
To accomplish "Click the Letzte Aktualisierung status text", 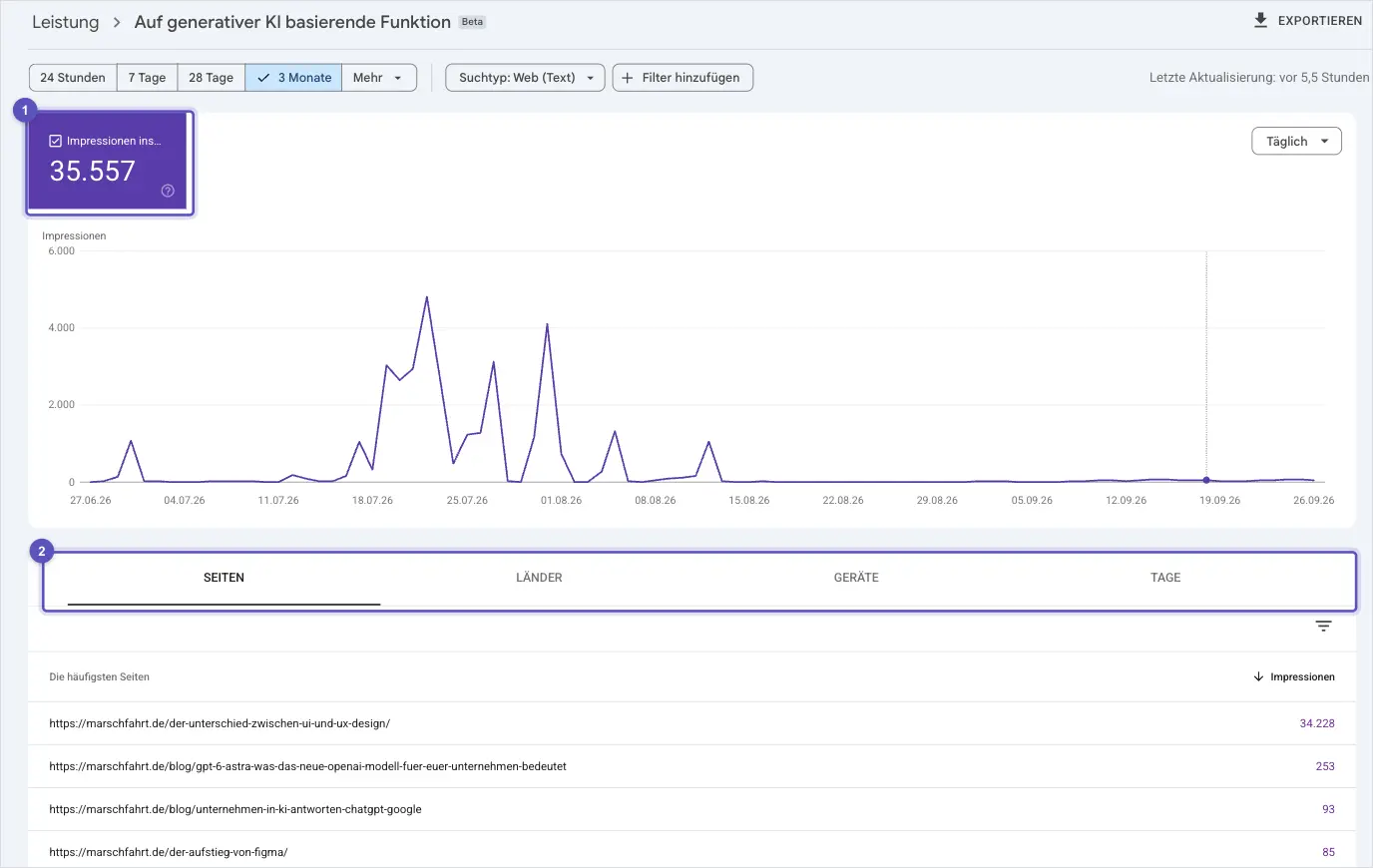I will pos(1259,78).
